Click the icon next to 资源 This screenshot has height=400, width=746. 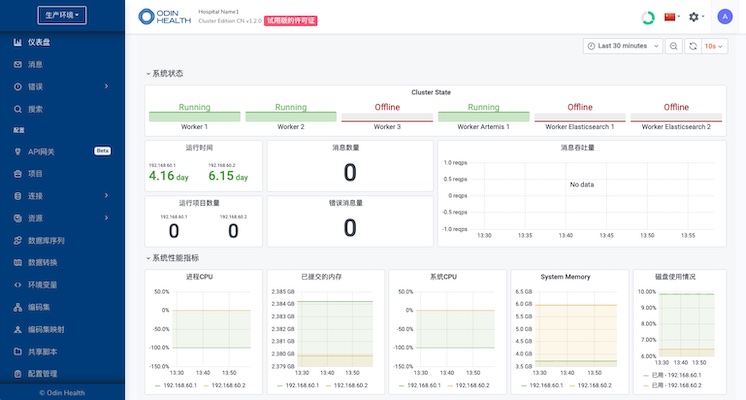coord(18,218)
